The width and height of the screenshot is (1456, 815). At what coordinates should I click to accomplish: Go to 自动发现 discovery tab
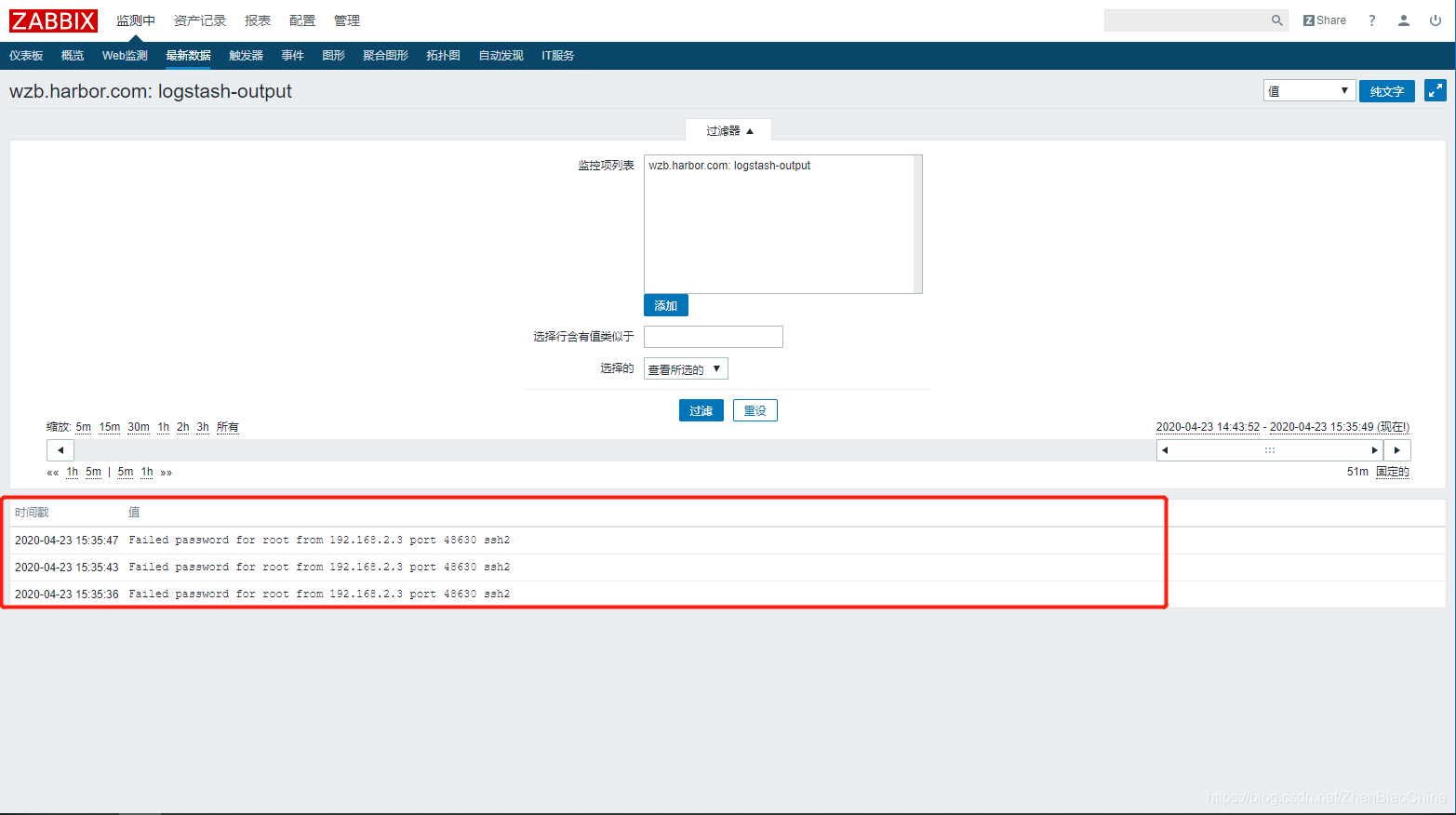501,56
